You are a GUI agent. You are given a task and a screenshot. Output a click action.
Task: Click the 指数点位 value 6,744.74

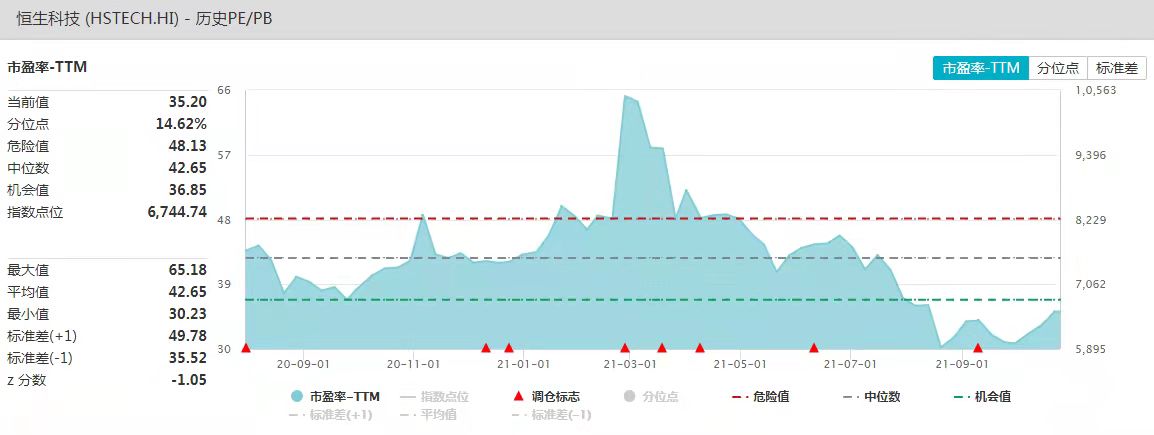[177, 213]
